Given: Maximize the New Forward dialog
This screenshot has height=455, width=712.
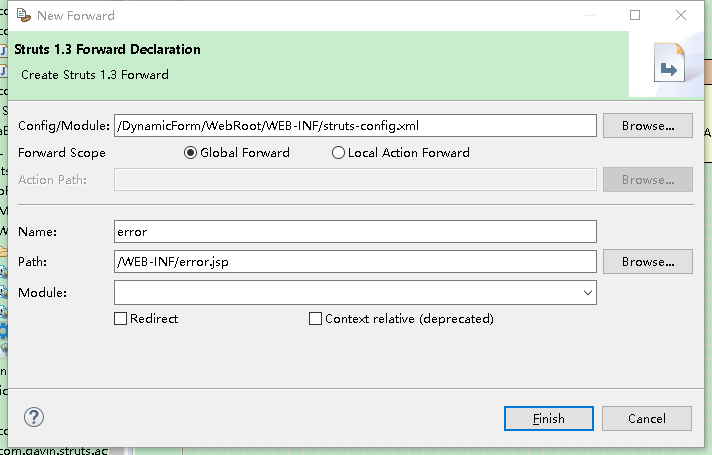Looking at the screenshot, I should (635, 15).
